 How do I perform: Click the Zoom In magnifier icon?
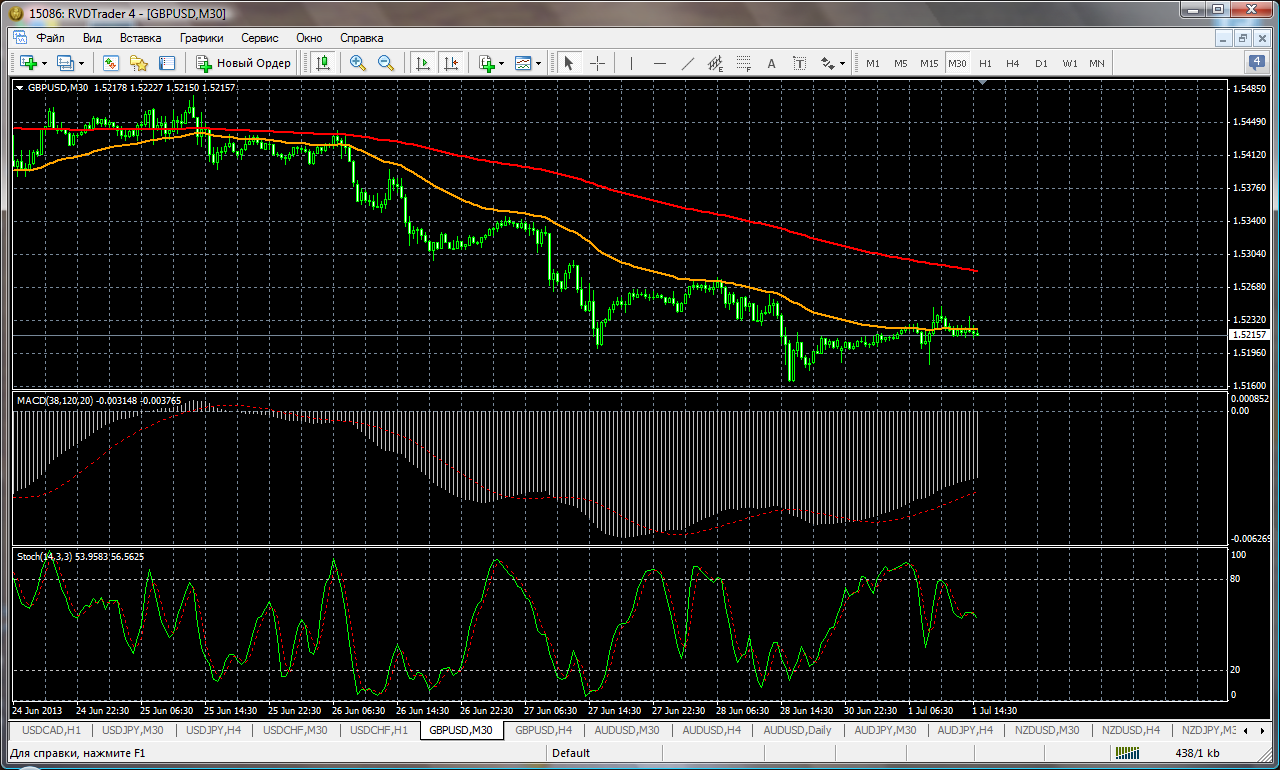click(x=358, y=63)
